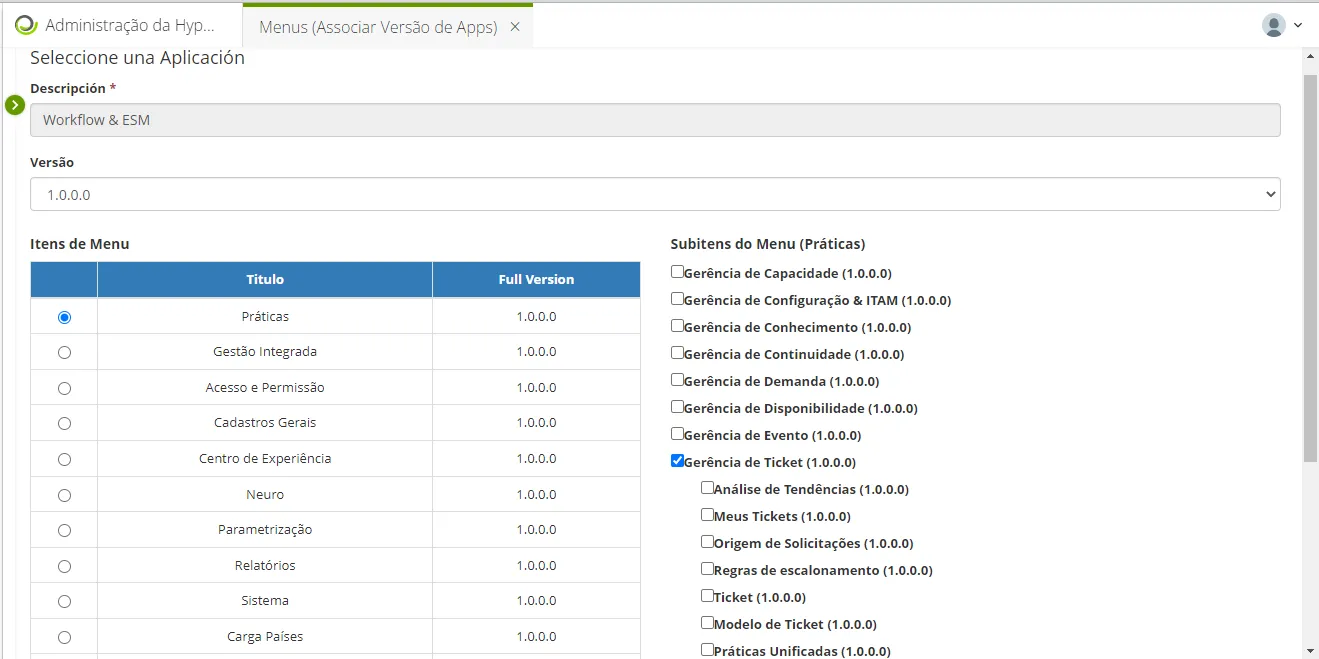Enable Práticas Unificadas checkbox
Viewport: 1319px width, 659px height.
click(x=707, y=650)
